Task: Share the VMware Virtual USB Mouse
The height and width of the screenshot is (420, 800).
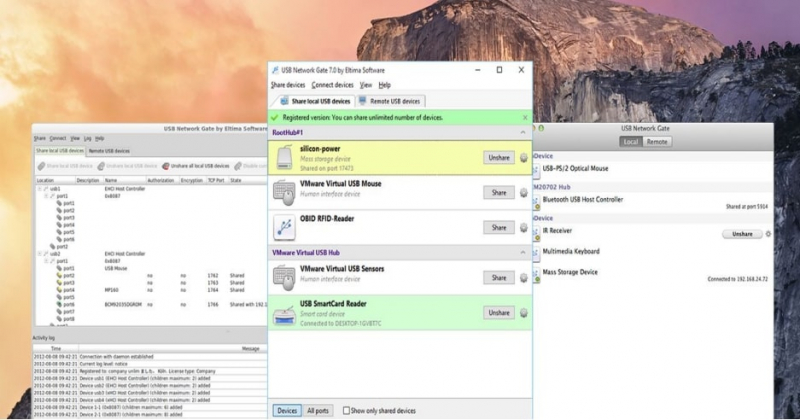Action: coord(499,192)
